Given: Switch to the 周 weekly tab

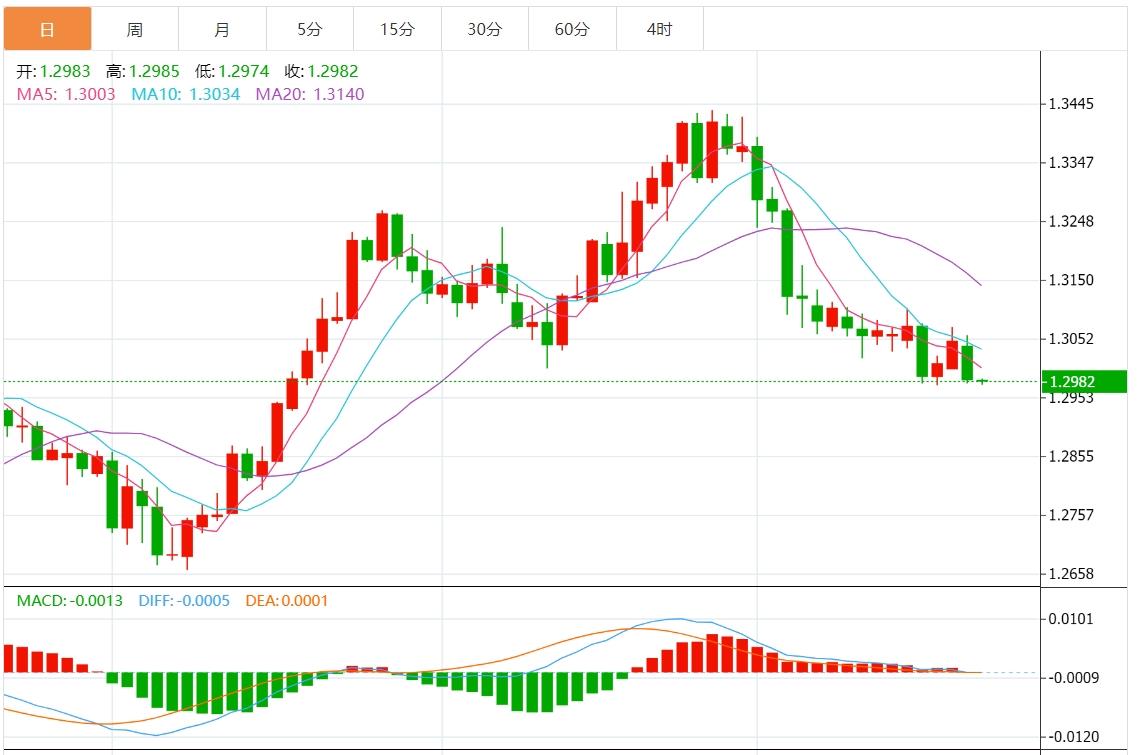Looking at the screenshot, I should (135, 29).
